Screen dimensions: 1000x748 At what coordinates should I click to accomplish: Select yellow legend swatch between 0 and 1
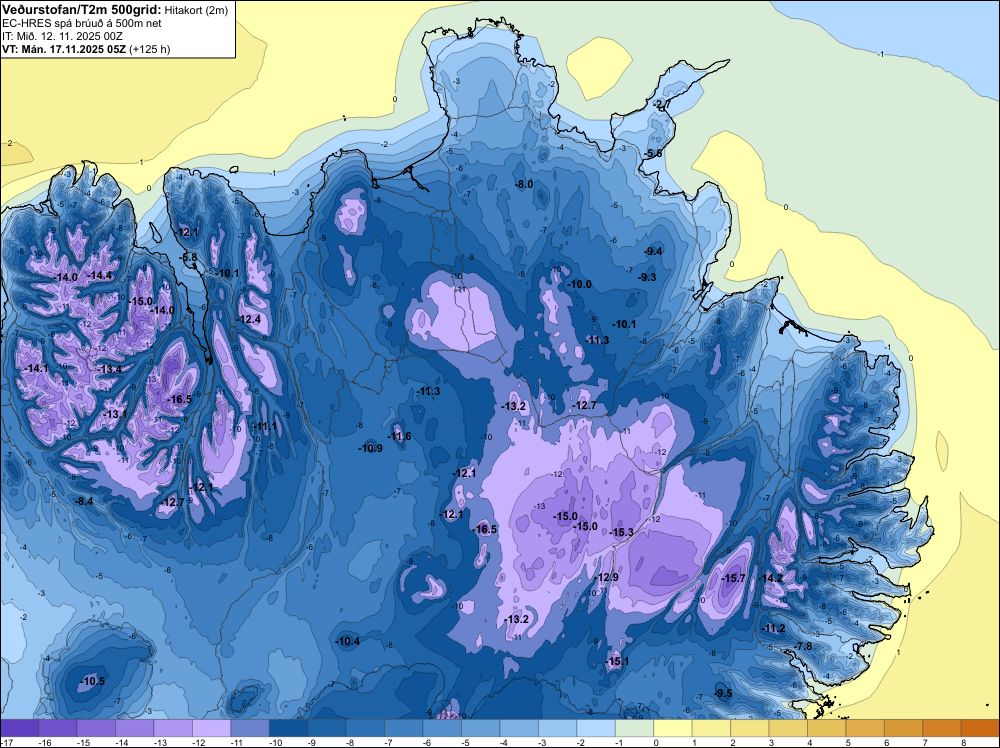[x=673, y=728]
